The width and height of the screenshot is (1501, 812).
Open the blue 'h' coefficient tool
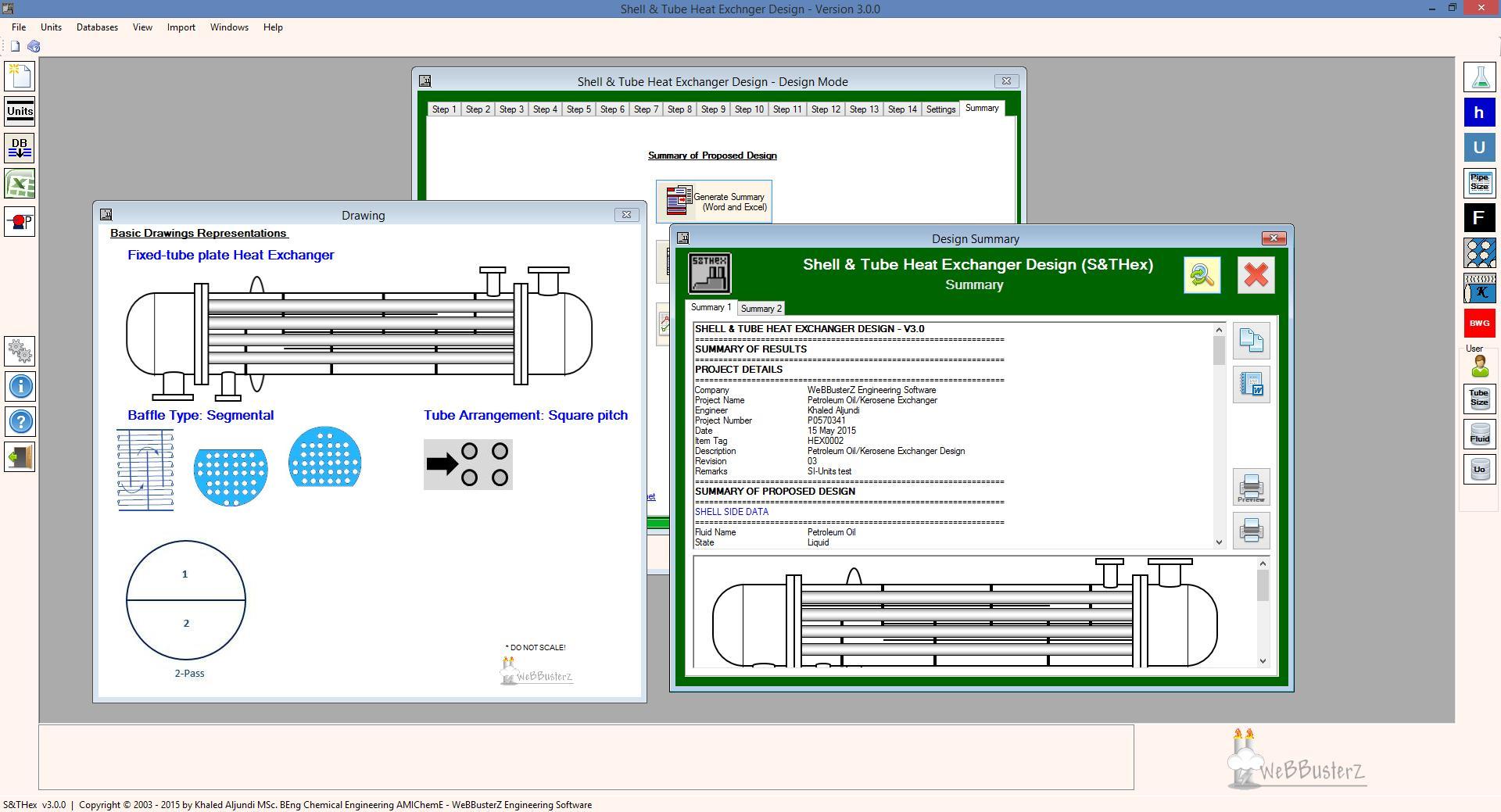click(x=1479, y=113)
